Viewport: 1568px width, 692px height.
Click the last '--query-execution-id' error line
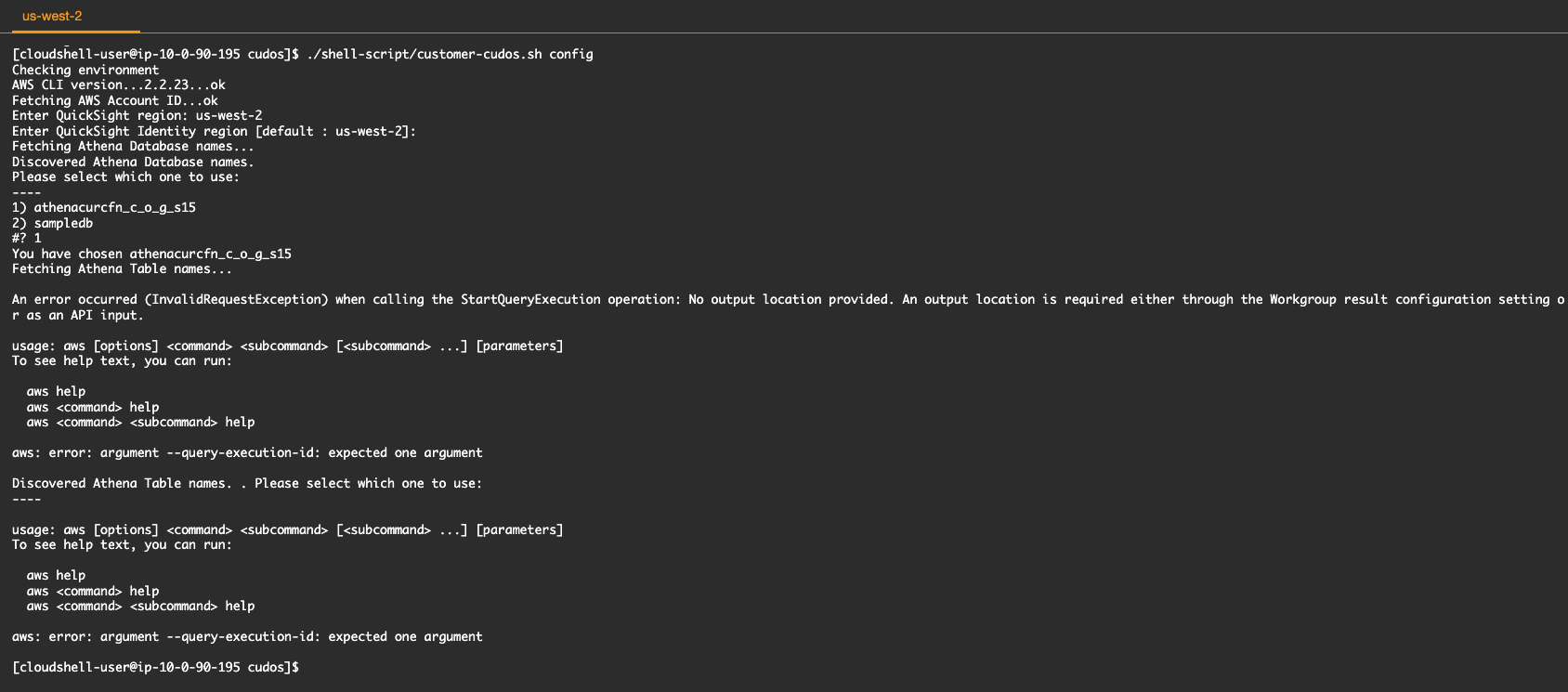[247, 636]
